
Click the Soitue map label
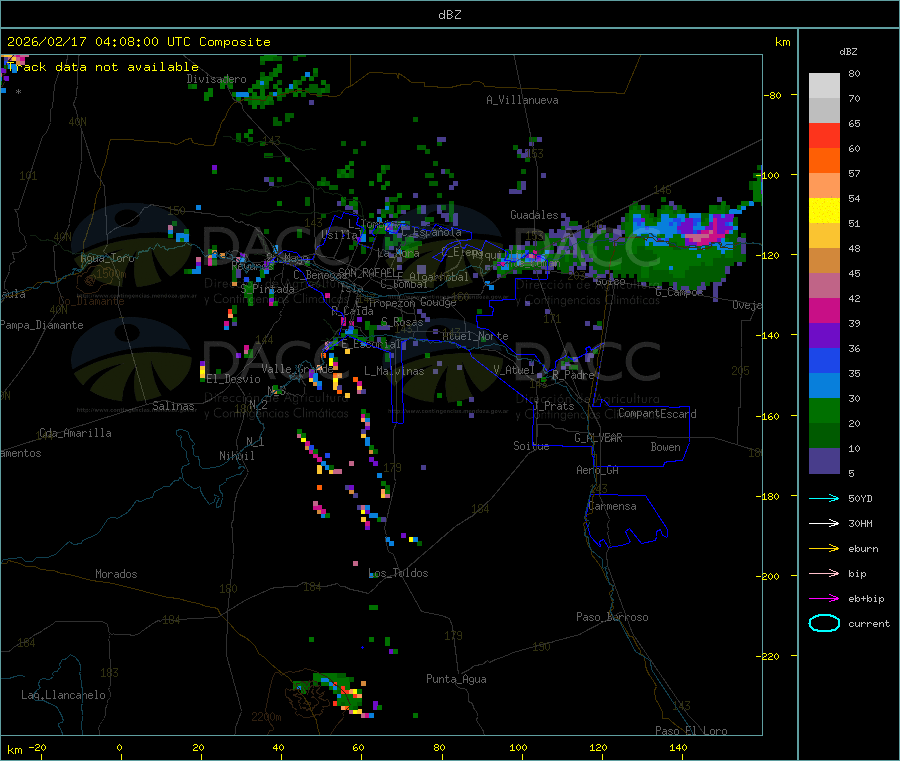coord(531,446)
